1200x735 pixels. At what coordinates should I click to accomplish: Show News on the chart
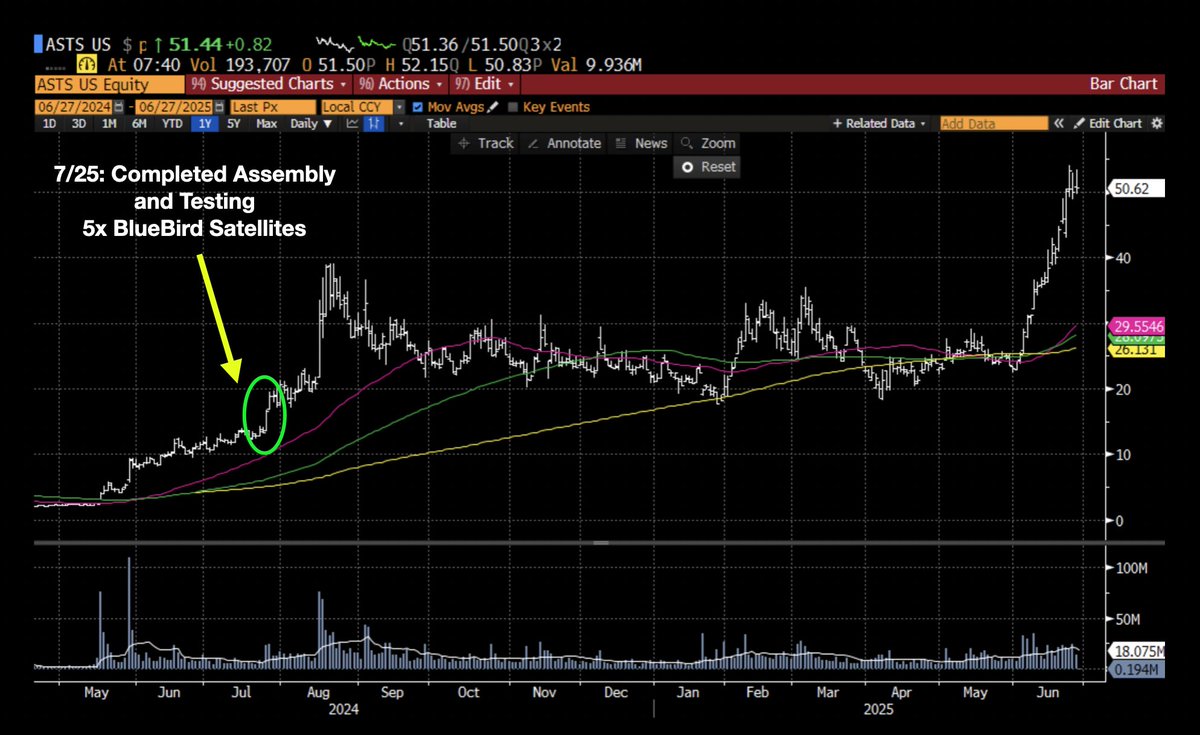point(640,143)
